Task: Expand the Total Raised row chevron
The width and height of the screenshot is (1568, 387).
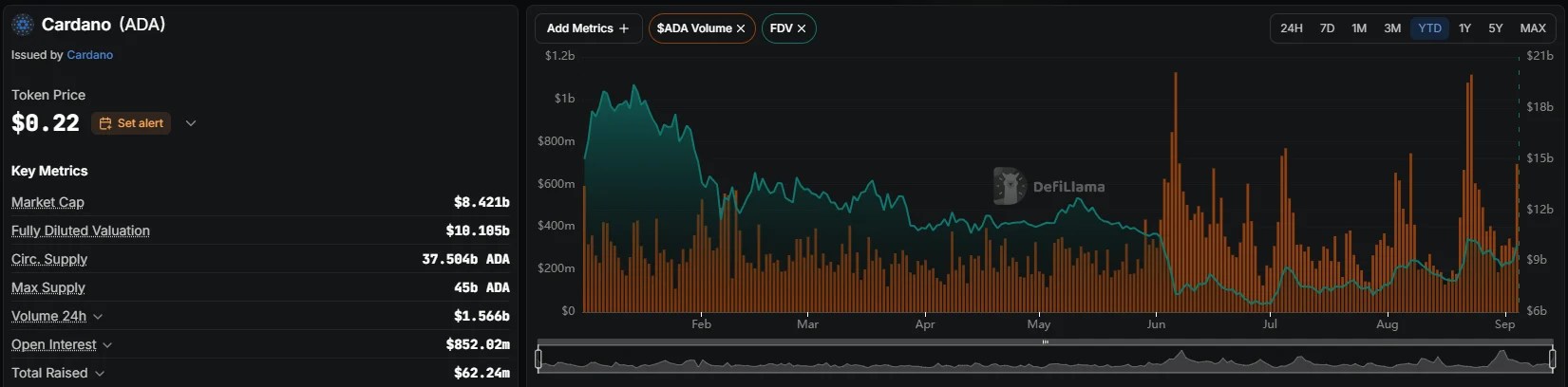Action: pyautogui.click(x=99, y=373)
